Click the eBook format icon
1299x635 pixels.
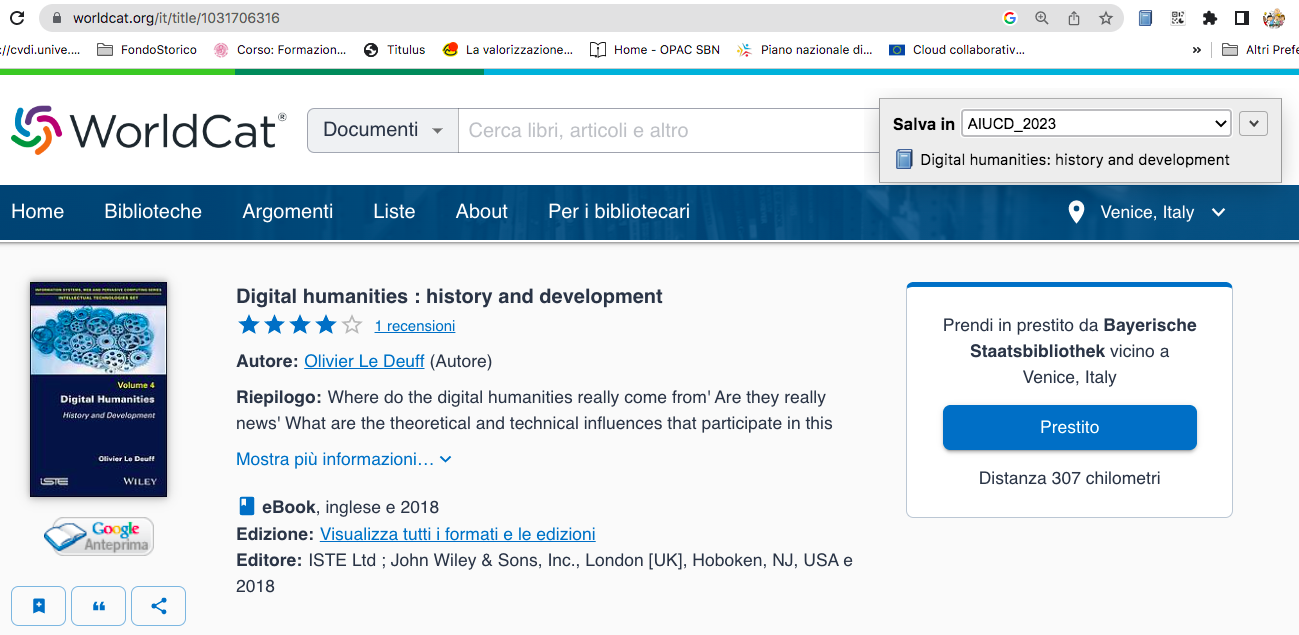point(246,506)
